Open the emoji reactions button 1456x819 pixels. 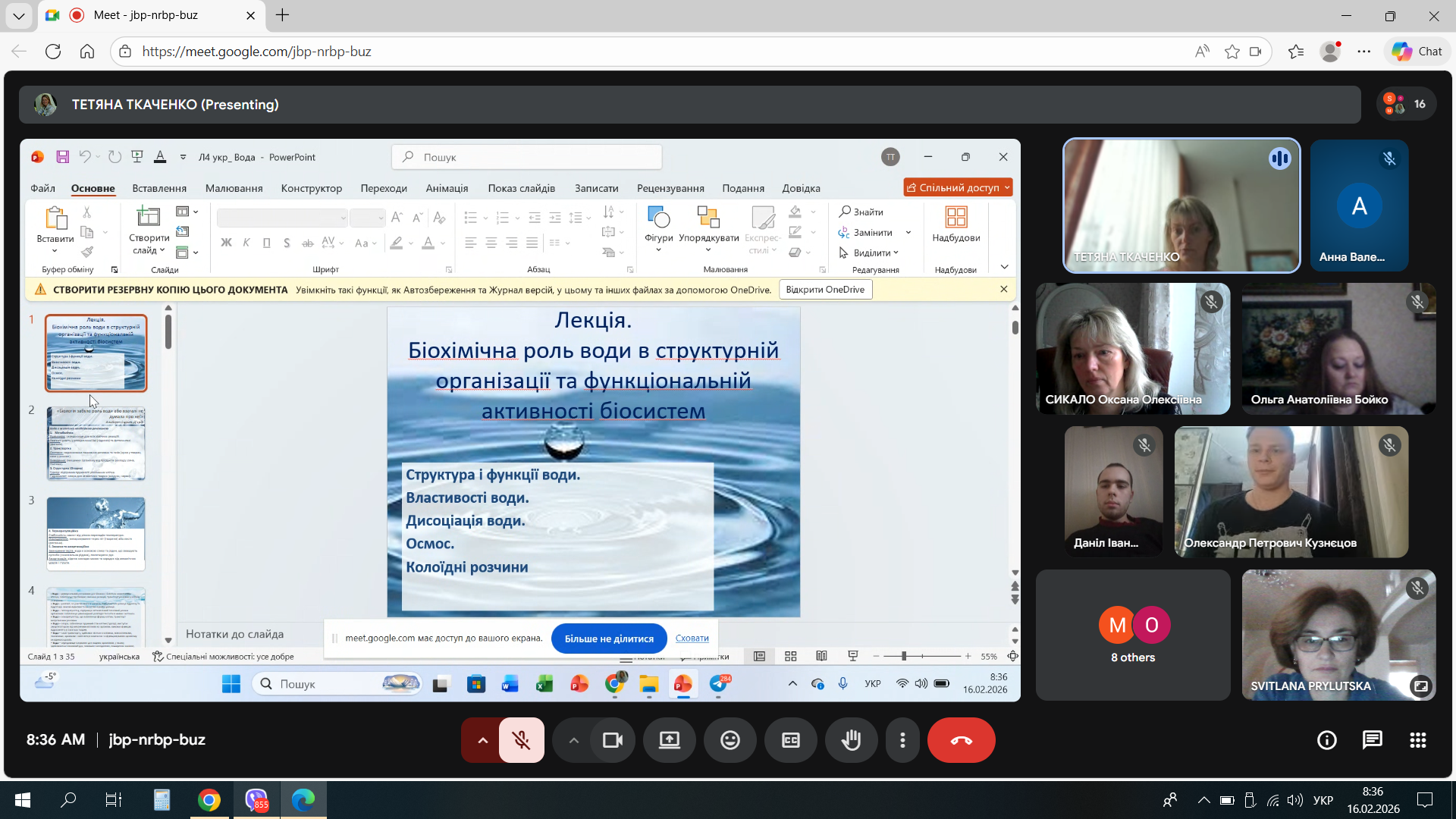[x=730, y=740]
